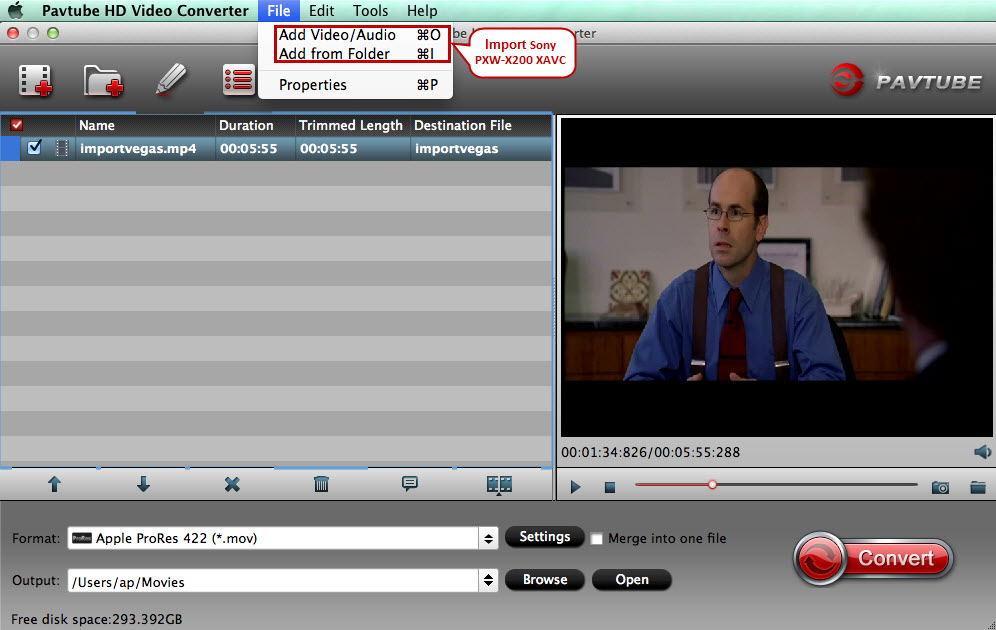Click the split video icon
The height and width of the screenshot is (630, 996).
499,485
